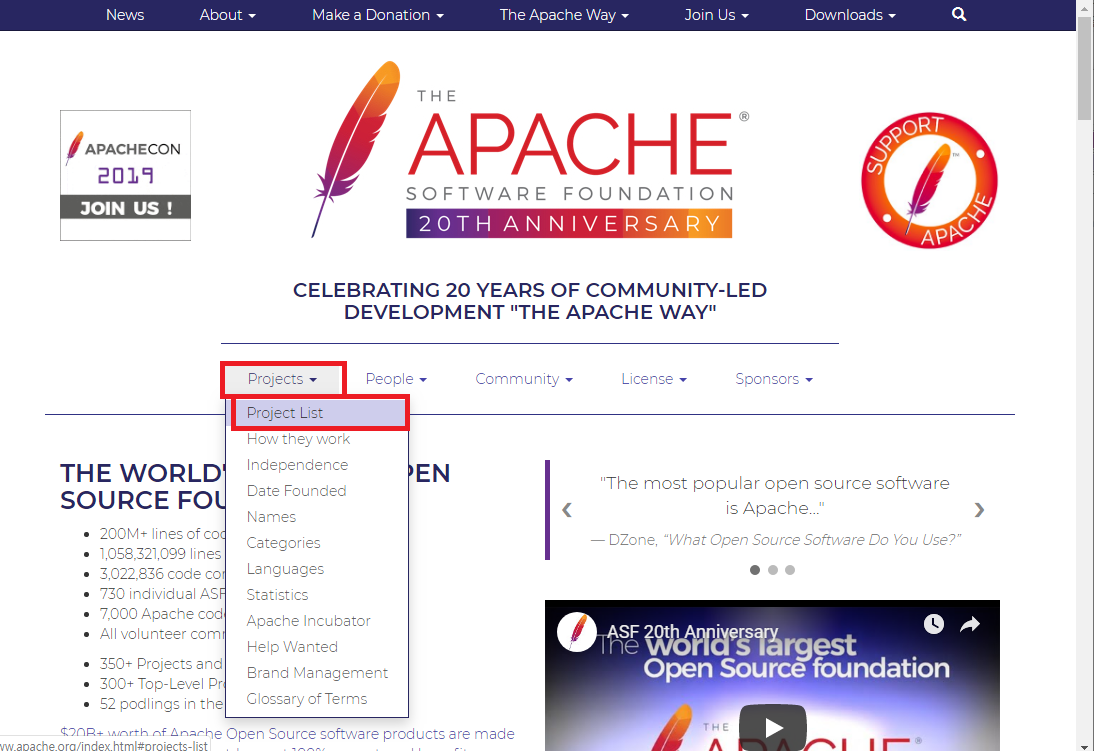Expand the Join Us dropdown
Image resolution: width=1094 pixels, height=751 pixels.
click(x=716, y=15)
